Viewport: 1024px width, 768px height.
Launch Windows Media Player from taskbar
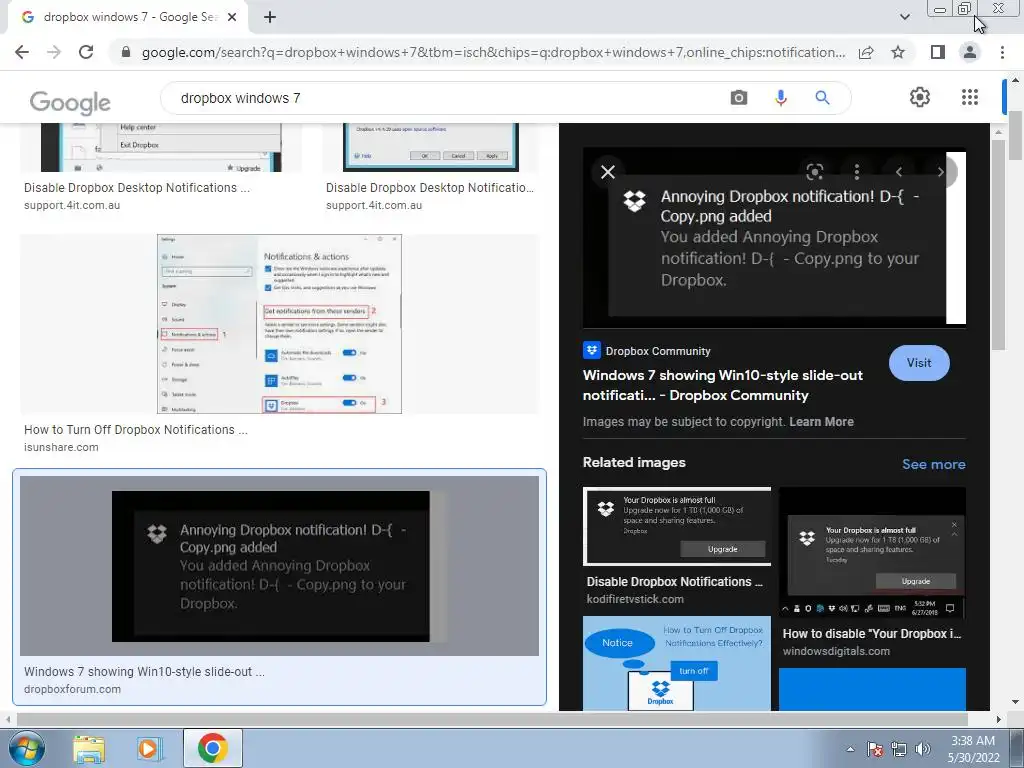click(148, 748)
